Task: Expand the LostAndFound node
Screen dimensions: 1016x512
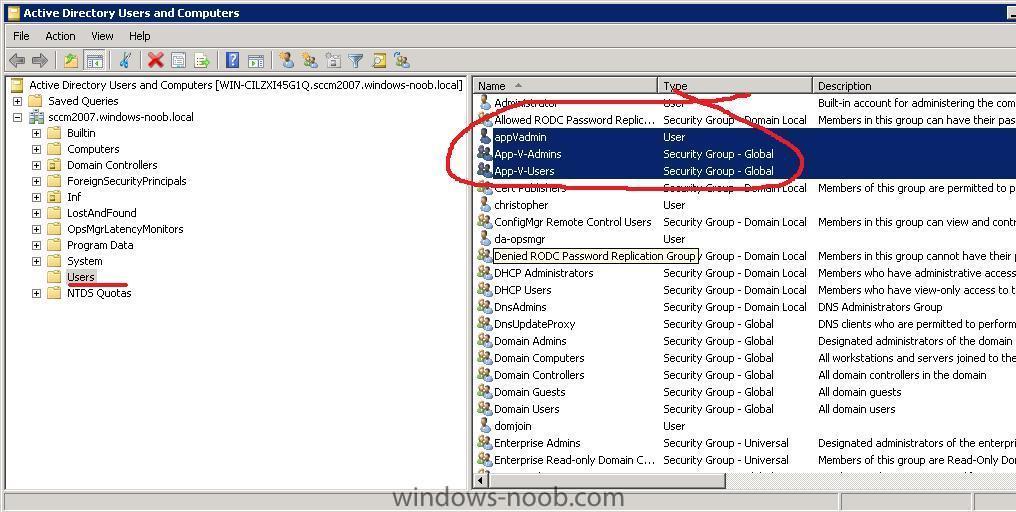Action: point(36,213)
